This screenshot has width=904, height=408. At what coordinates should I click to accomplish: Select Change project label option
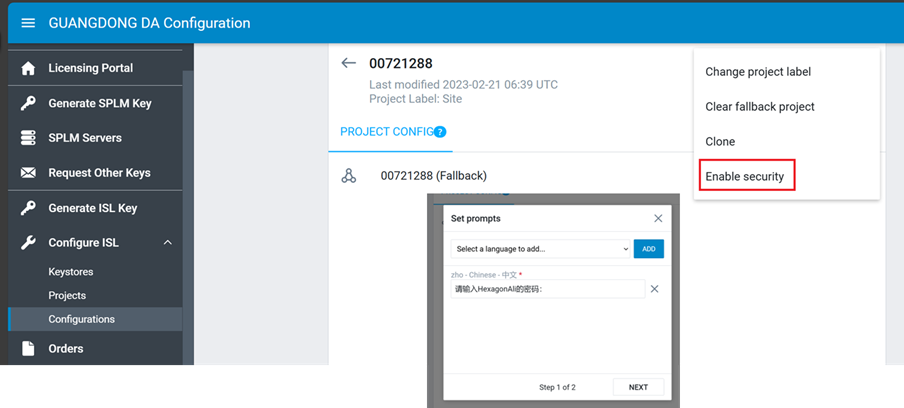(758, 72)
